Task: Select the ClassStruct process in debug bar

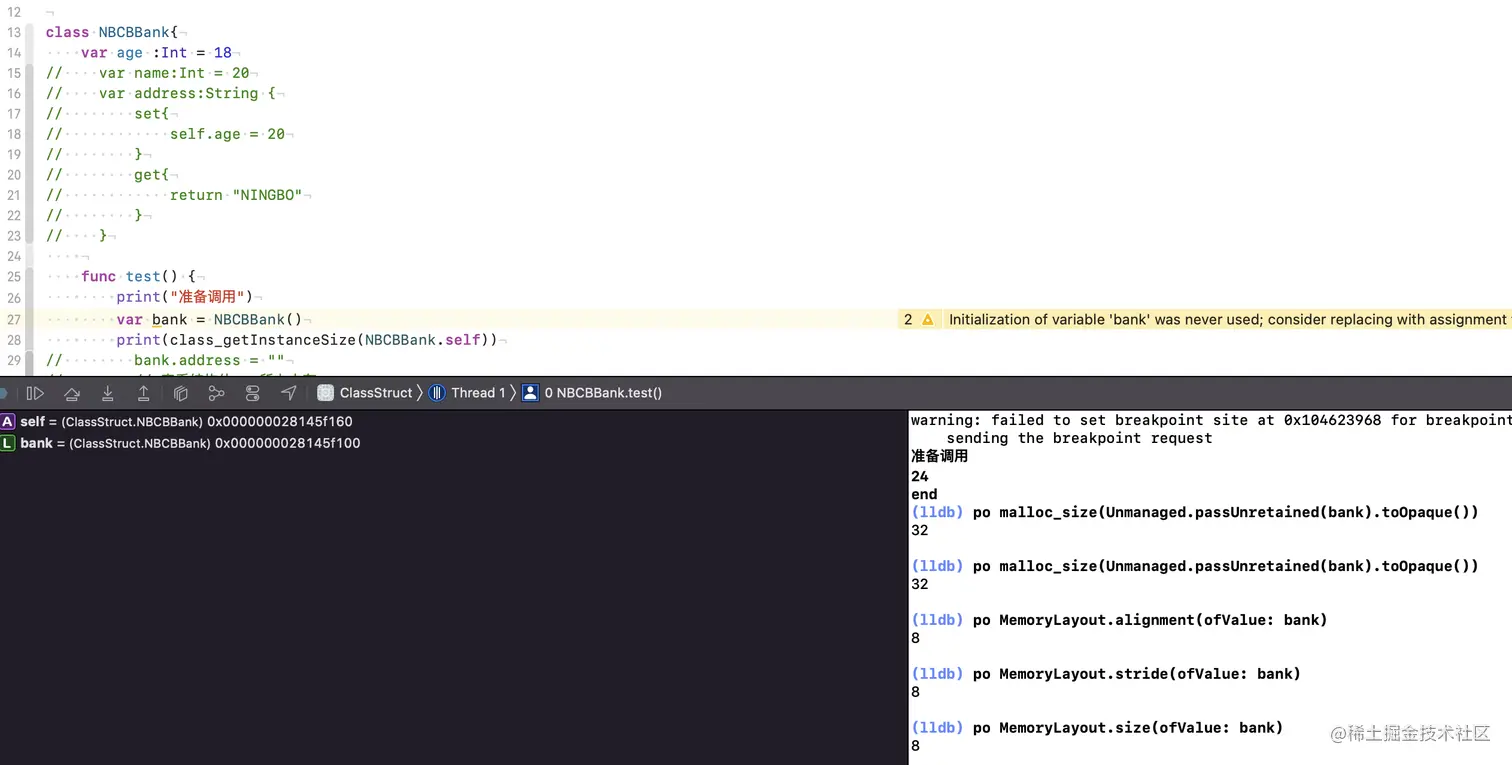Action: point(364,393)
